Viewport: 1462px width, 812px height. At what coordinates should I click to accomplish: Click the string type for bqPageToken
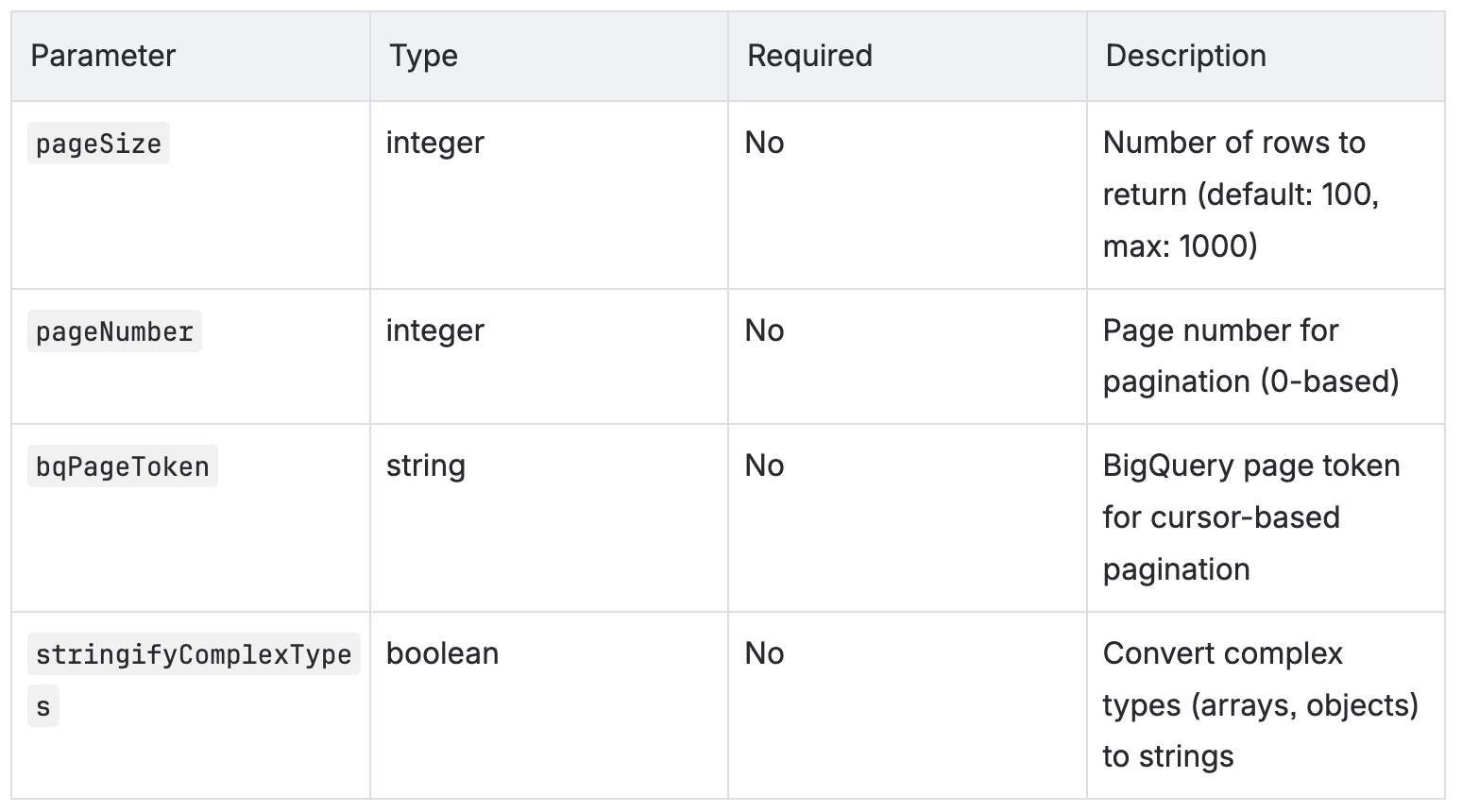point(425,465)
